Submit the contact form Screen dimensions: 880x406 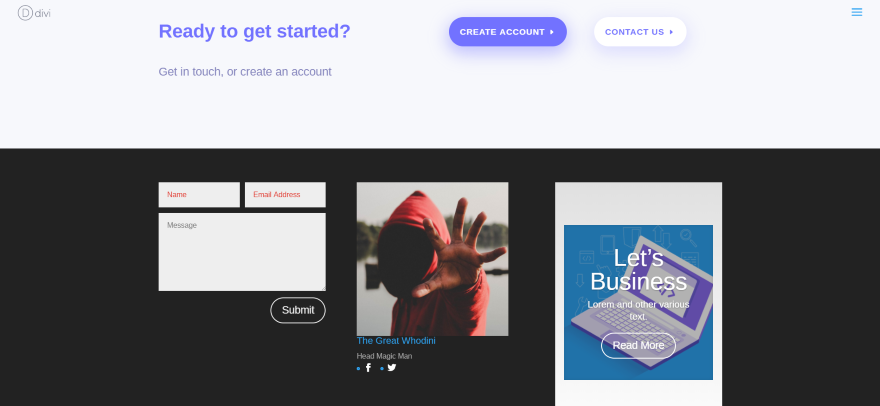click(x=298, y=310)
